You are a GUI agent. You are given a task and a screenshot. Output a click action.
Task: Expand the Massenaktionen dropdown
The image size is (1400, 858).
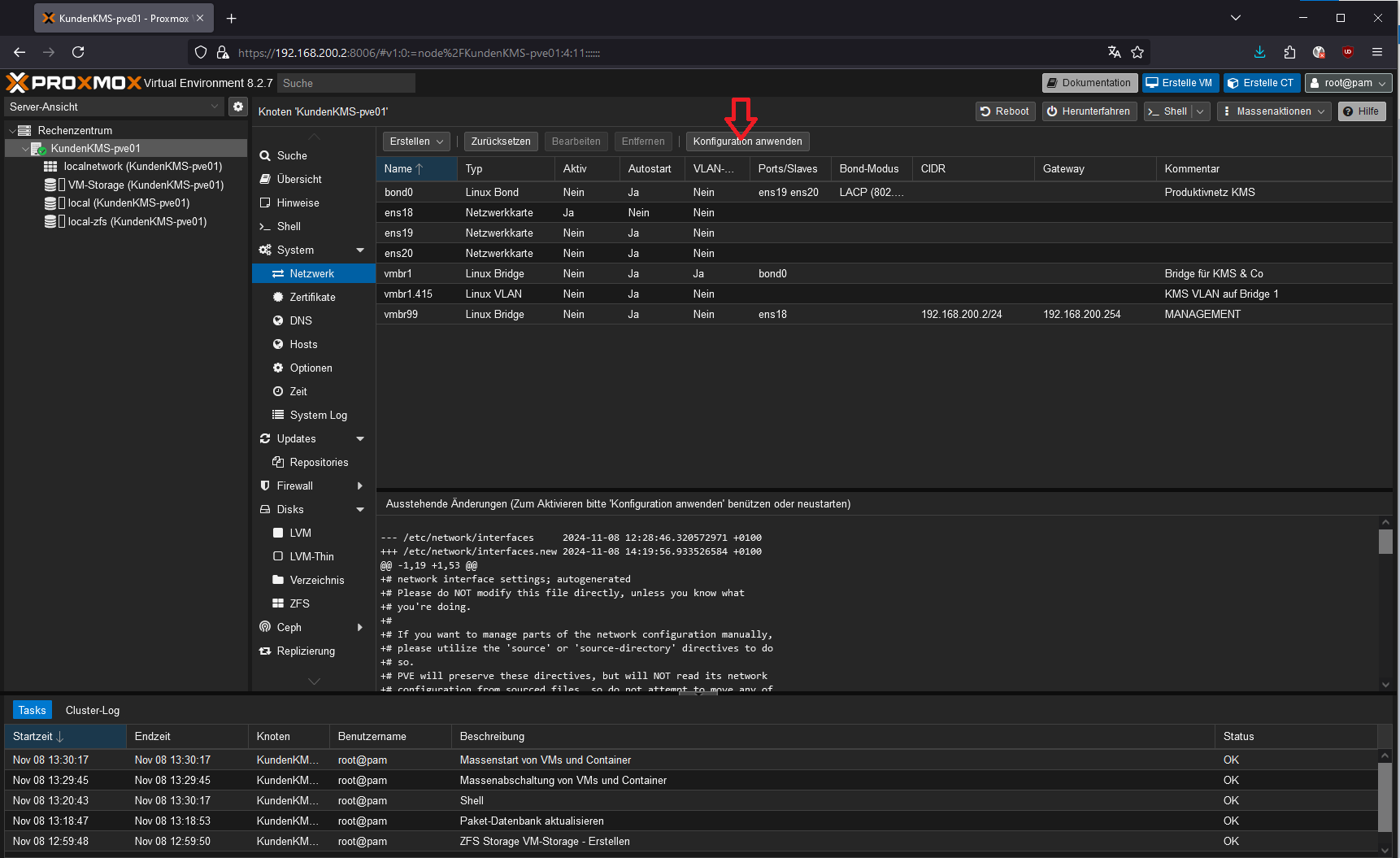pyautogui.click(x=1274, y=111)
